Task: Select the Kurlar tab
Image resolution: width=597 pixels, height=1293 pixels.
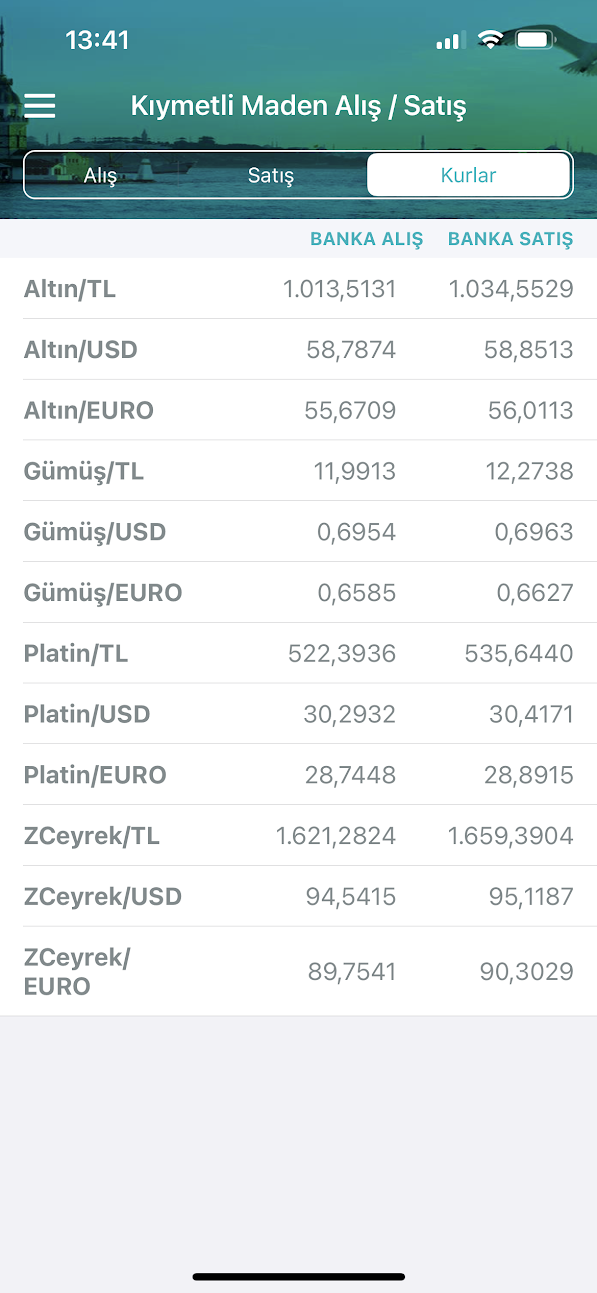Action: [469, 175]
